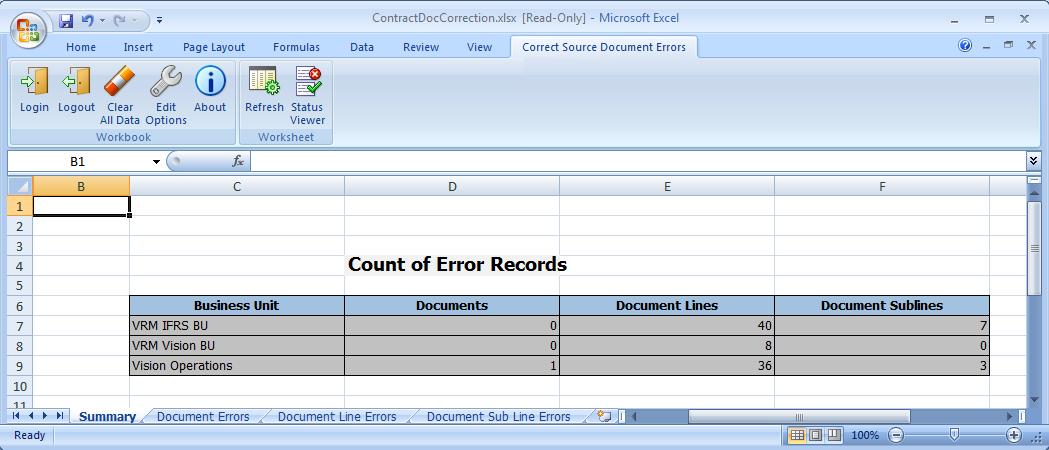Select Correct Source Document Errors tab
Screen dimensions: 1049x450
(x=604, y=47)
